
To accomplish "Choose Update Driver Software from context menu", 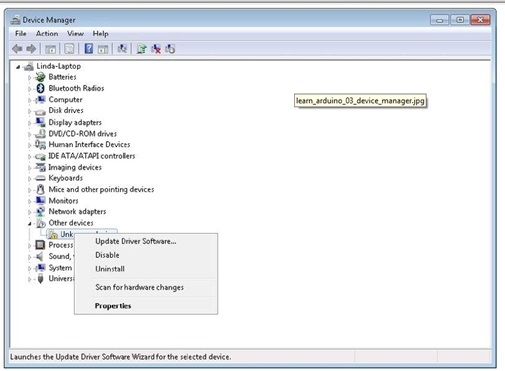I will 146,241.
